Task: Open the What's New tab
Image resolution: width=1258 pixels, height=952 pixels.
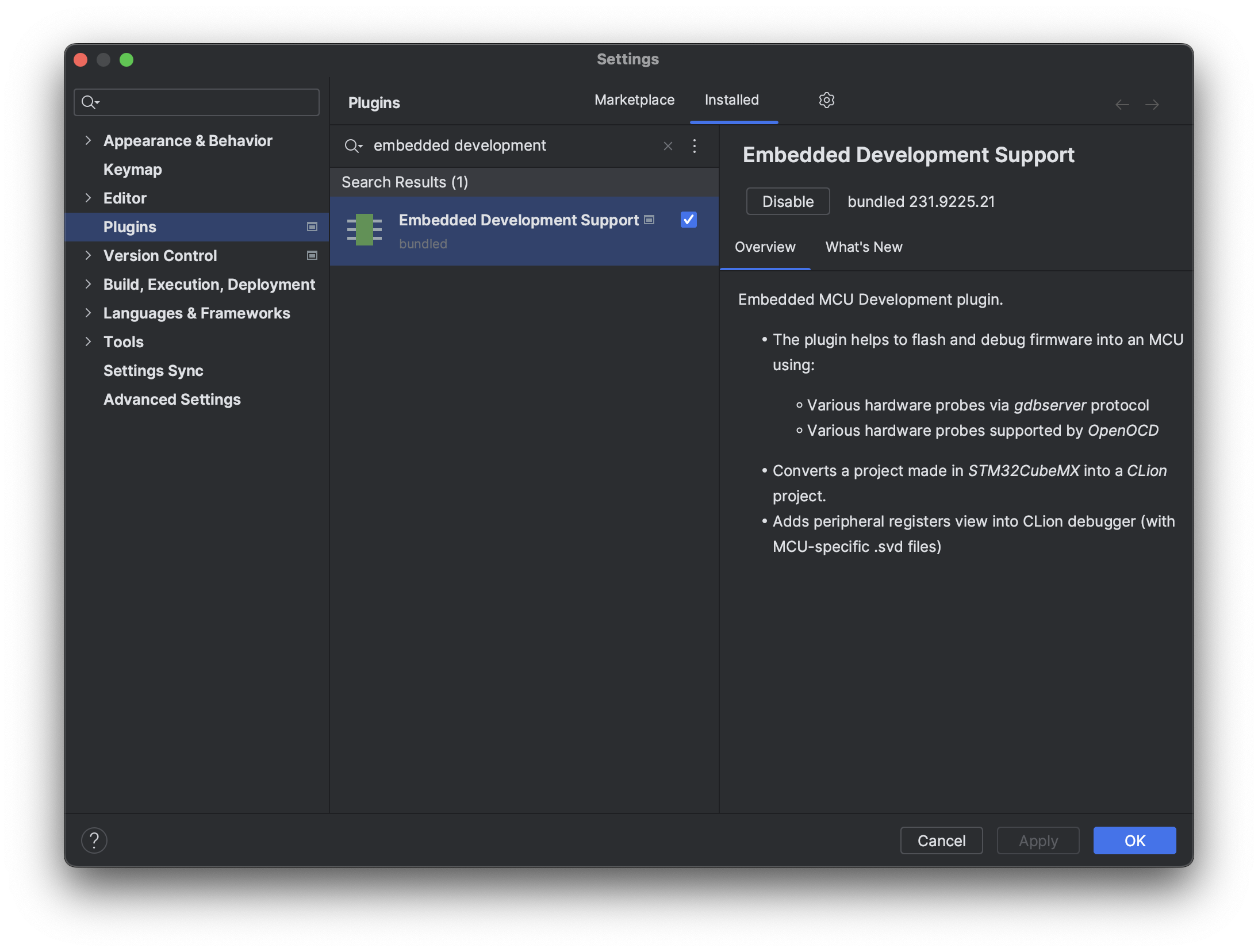Action: point(863,247)
